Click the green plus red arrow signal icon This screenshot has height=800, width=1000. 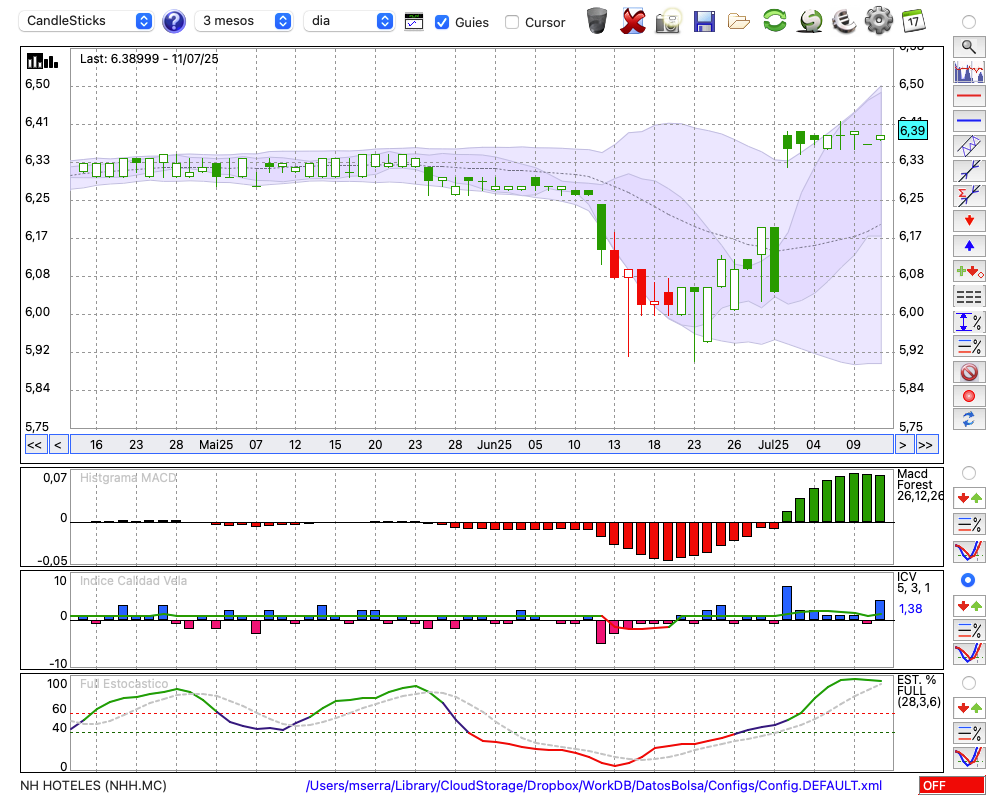point(969,271)
